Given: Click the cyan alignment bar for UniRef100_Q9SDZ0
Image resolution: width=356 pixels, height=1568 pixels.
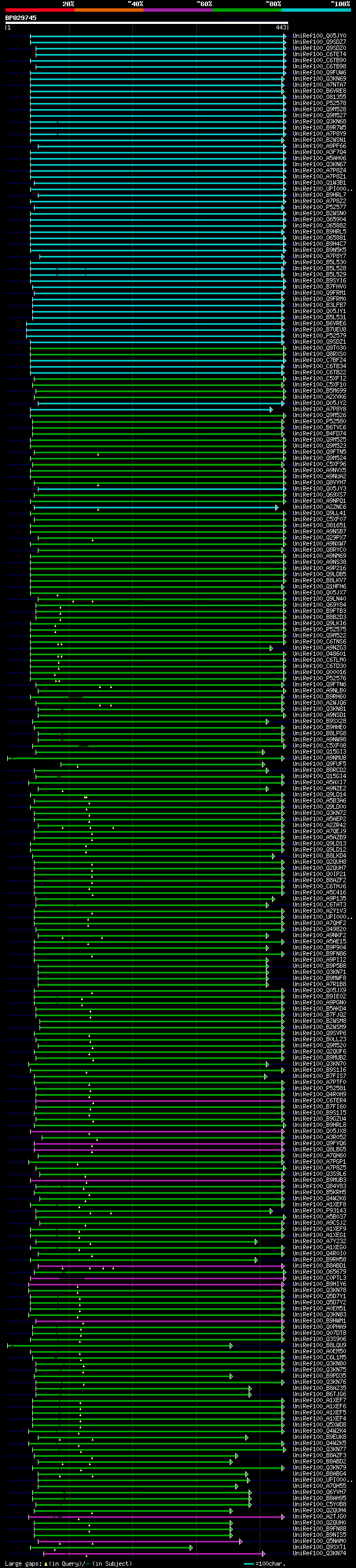Looking at the screenshot, I should coord(161,48).
